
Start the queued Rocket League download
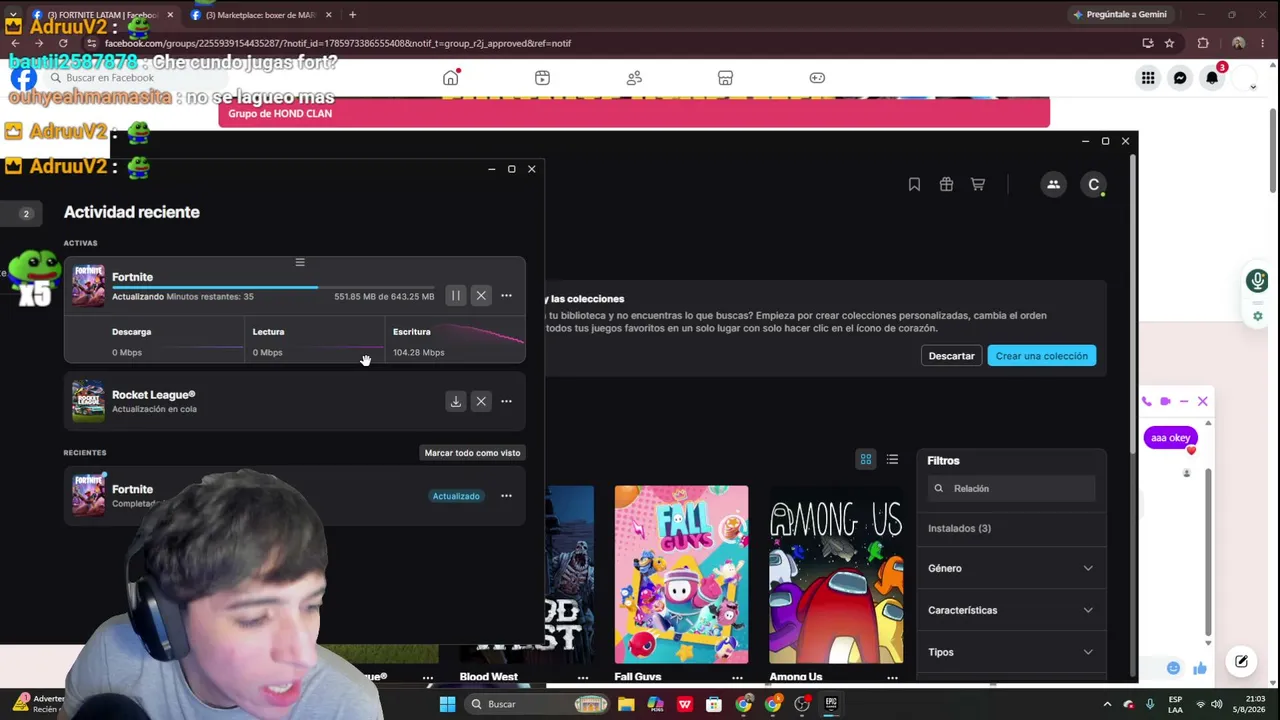click(455, 402)
